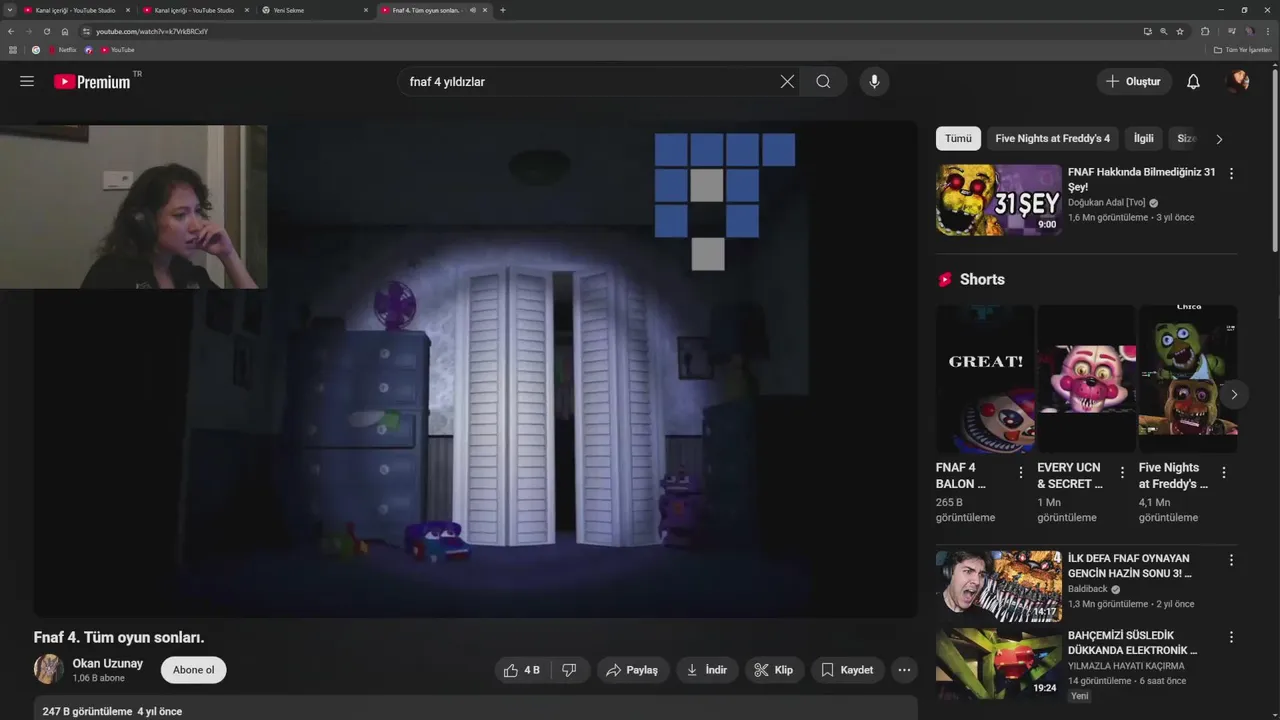Open the apps grid in bookmarks bar
This screenshot has height=720, width=1280.
[x=13, y=50]
